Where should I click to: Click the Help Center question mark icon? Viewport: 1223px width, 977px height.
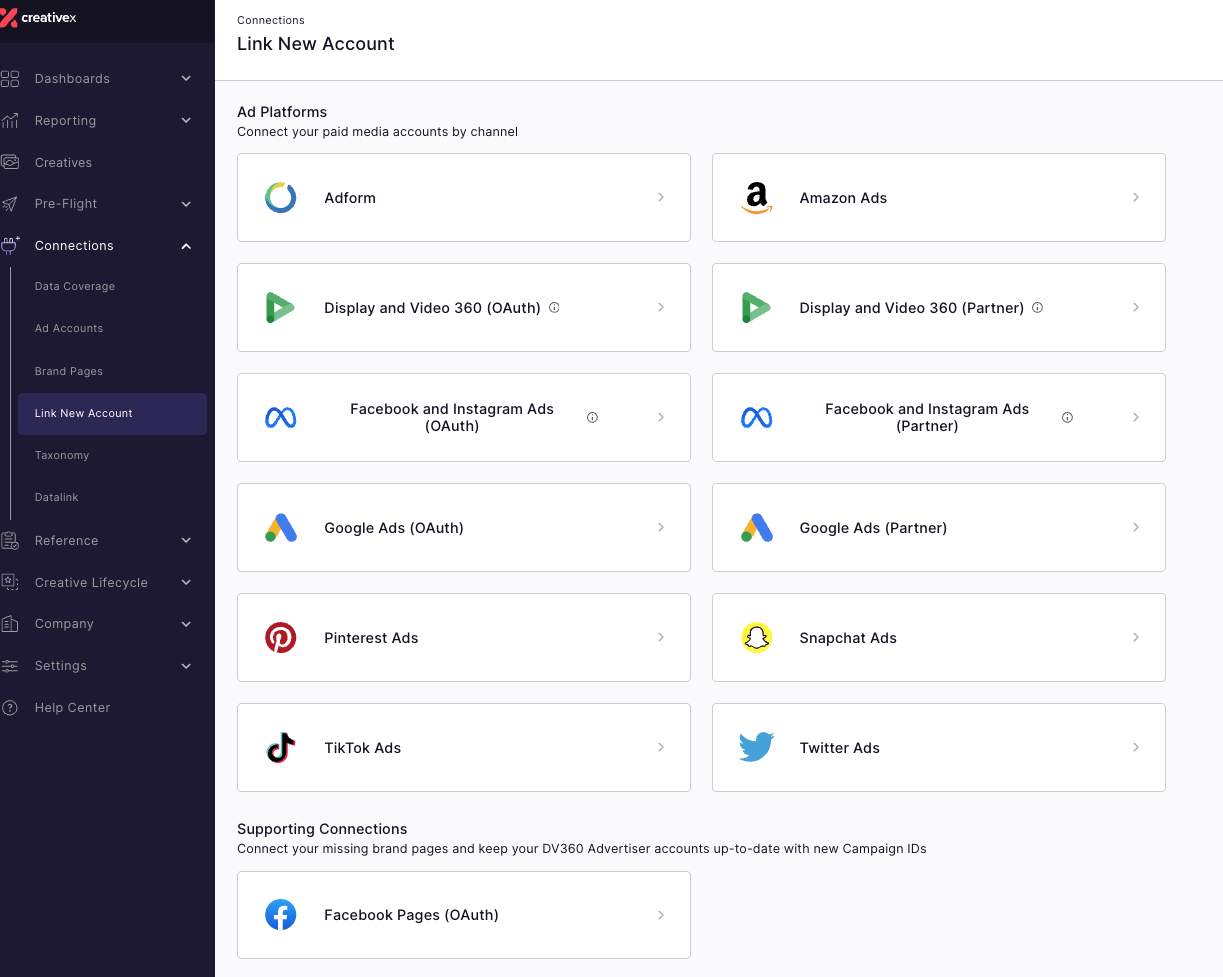(x=10, y=708)
